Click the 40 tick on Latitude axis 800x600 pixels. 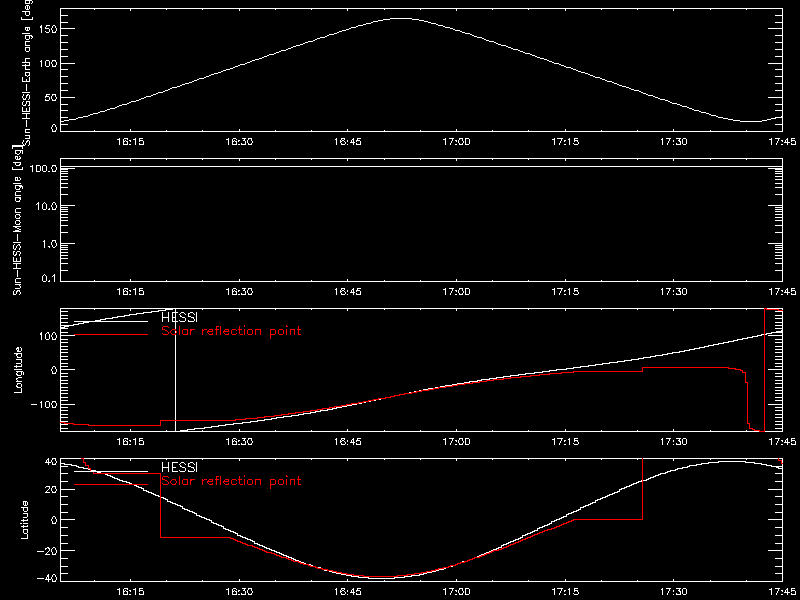50,461
